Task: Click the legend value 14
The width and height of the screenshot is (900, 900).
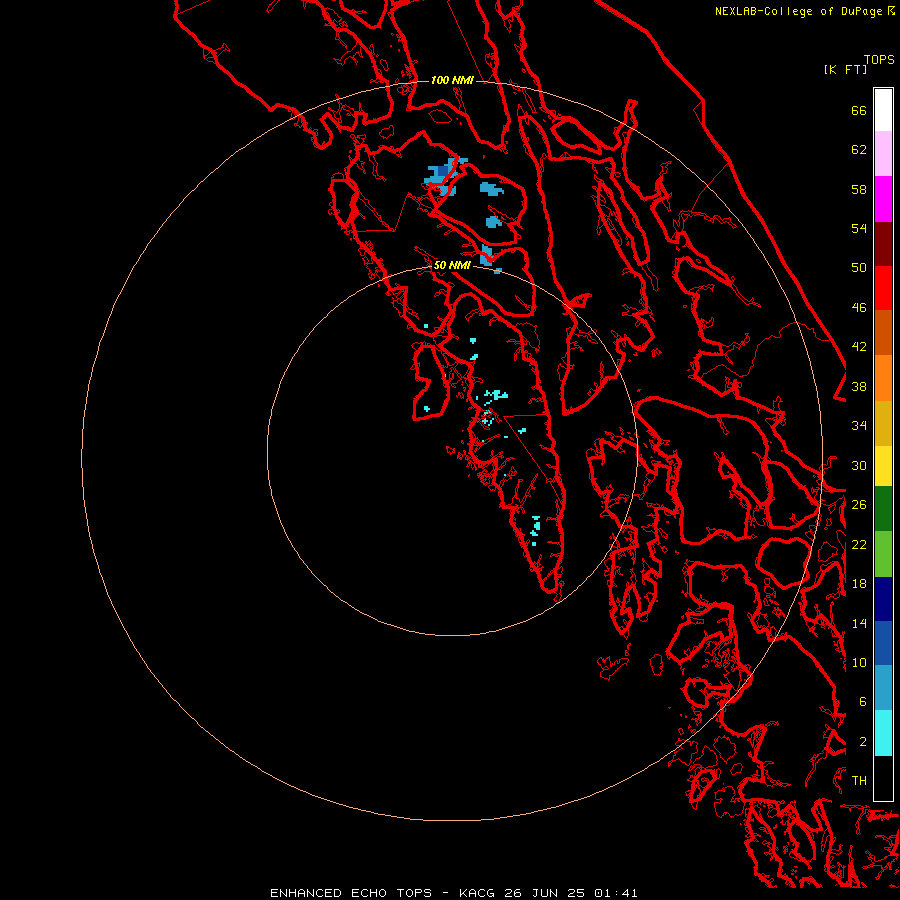Action: [x=859, y=623]
